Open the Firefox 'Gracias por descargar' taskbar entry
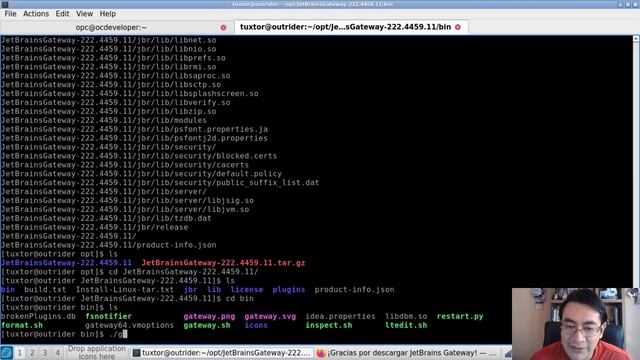 pos(407,353)
